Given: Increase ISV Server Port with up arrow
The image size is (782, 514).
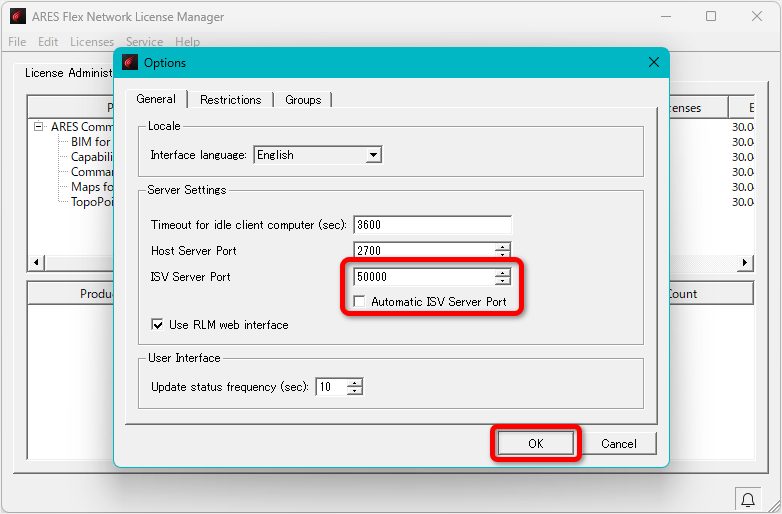Looking at the screenshot, I should coord(503,272).
